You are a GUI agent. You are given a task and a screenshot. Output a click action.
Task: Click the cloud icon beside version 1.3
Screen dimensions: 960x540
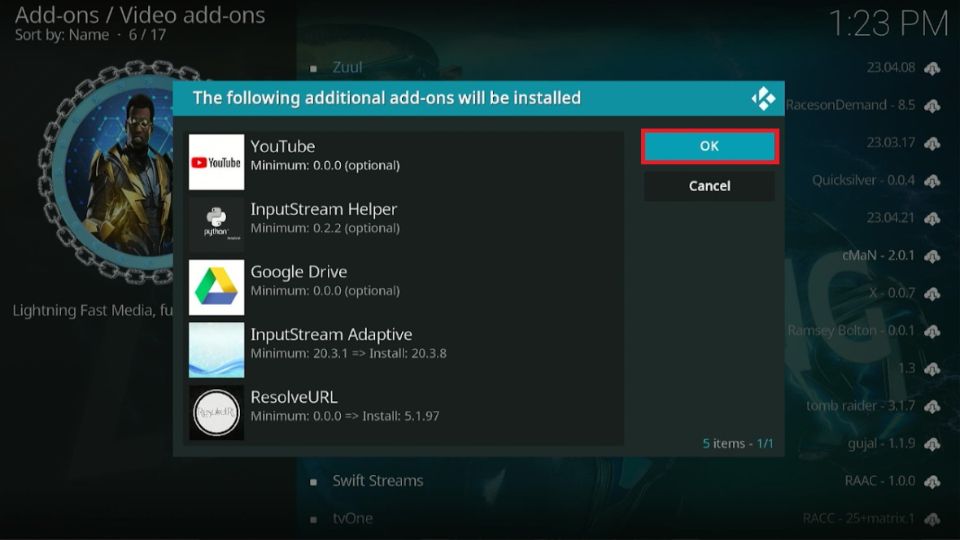[932, 369]
